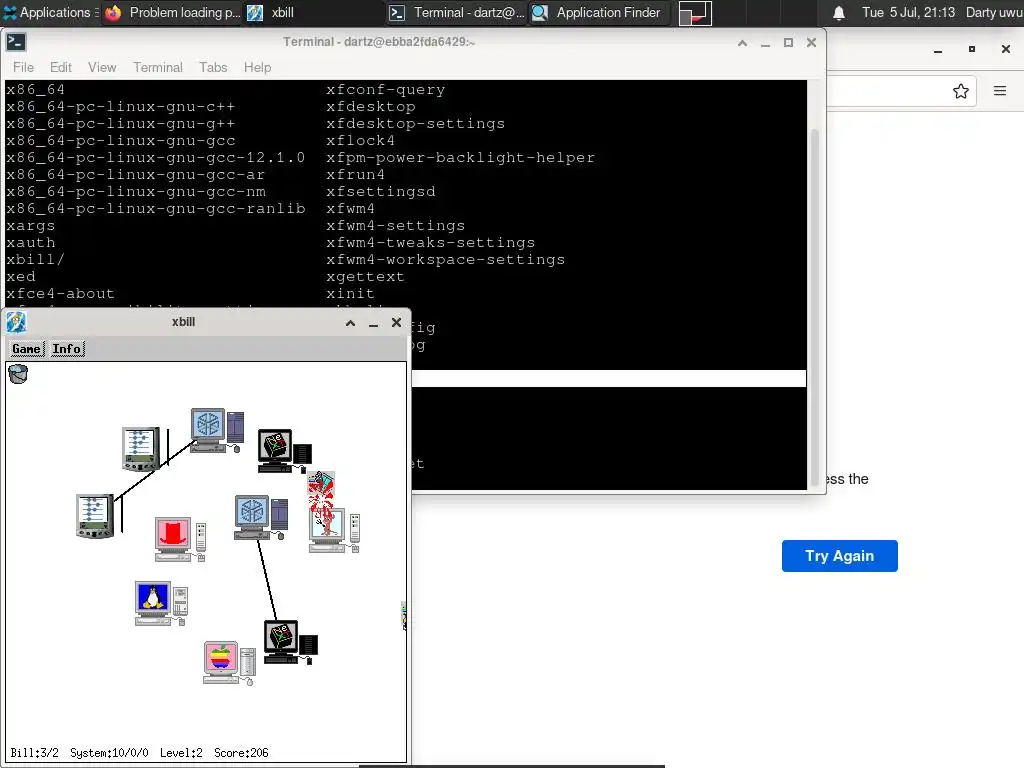Open xbill's Info menu

(67, 349)
